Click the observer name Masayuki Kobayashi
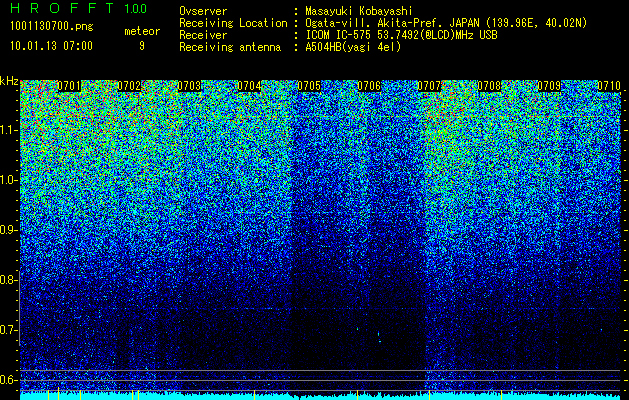The image size is (629, 400). click(359, 11)
